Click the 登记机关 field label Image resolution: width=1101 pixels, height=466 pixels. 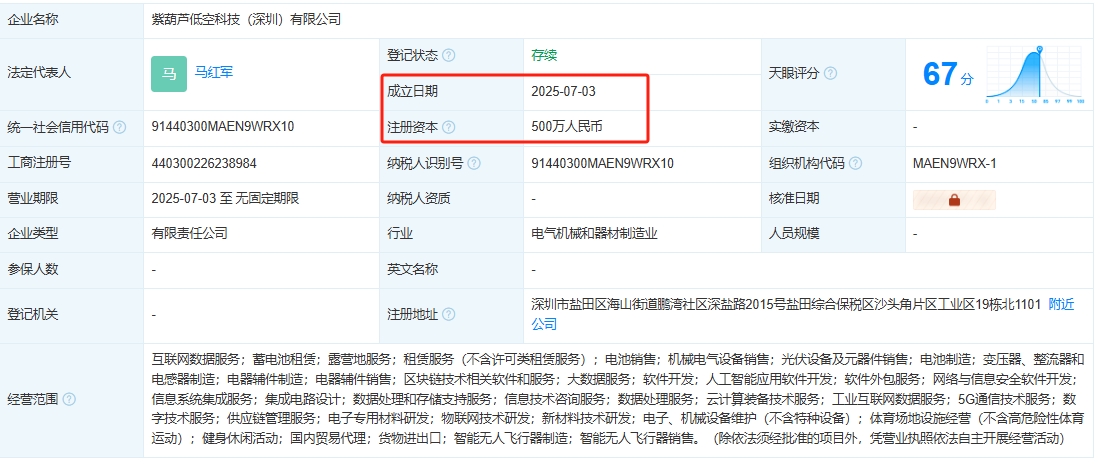click(33, 314)
